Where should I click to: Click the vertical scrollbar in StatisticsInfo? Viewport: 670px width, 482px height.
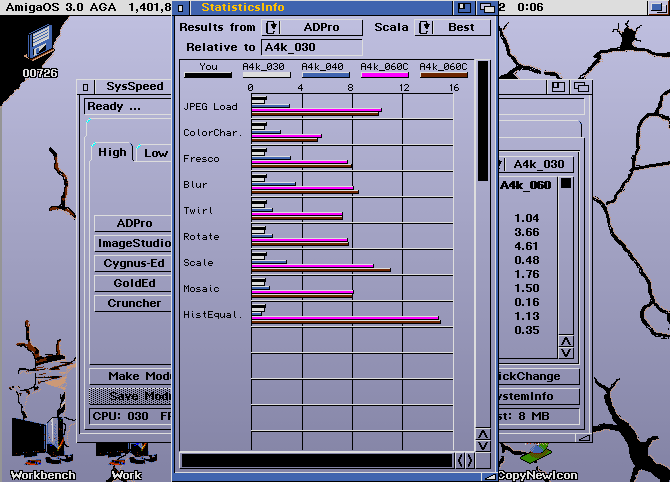click(x=483, y=244)
